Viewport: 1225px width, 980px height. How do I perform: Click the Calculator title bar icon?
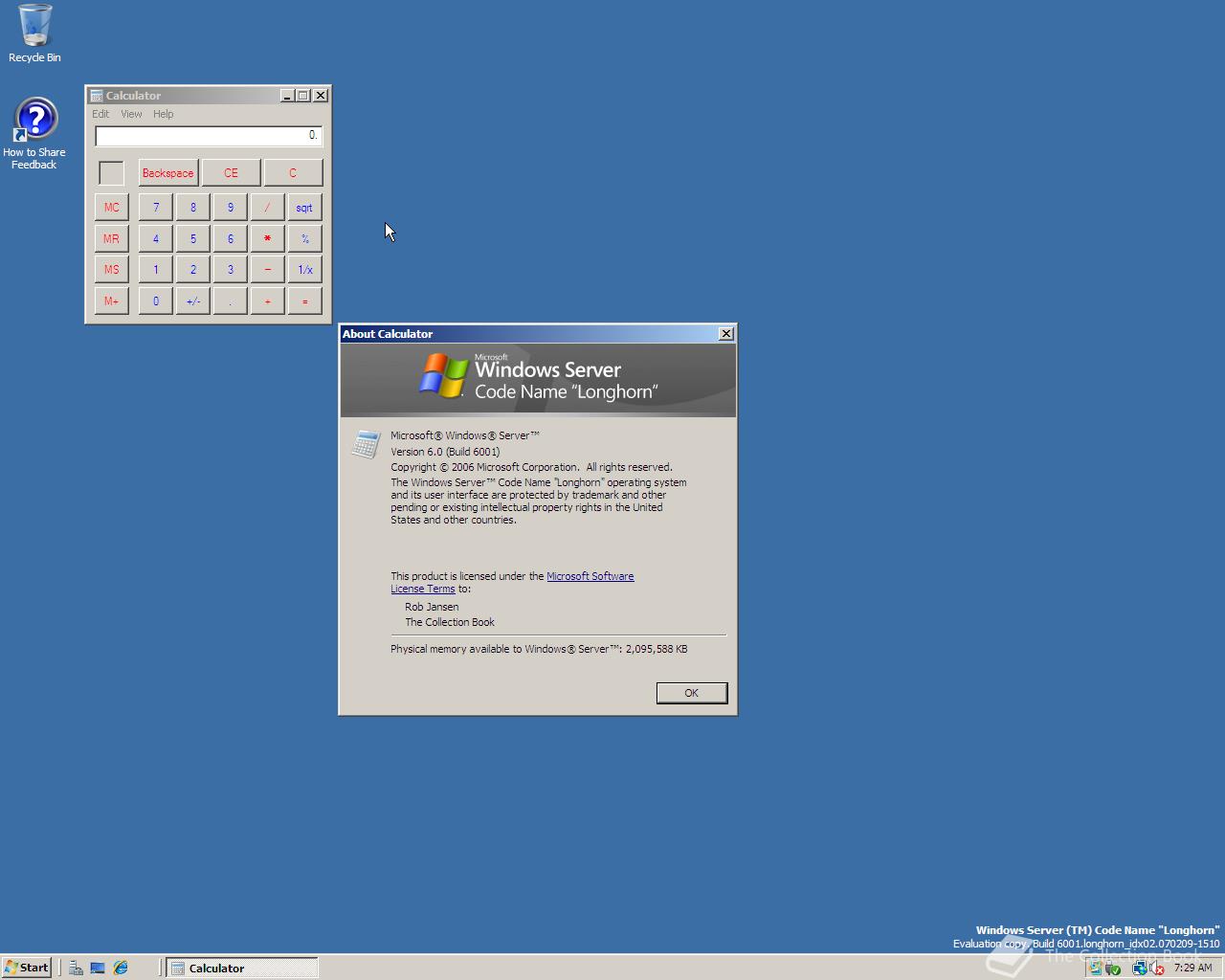point(96,96)
